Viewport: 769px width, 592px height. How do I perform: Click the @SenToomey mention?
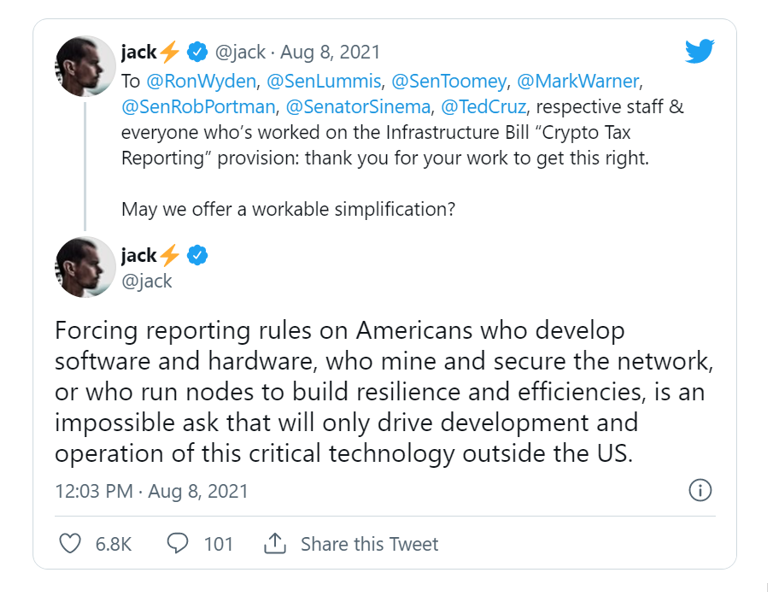point(449,79)
